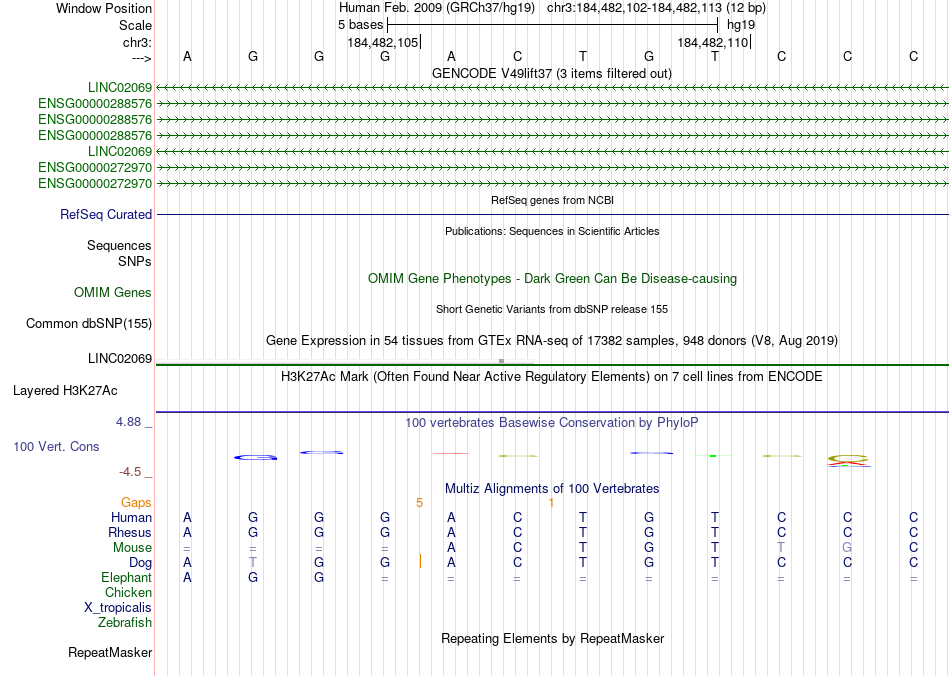This screenshot has width=950, height=676.
Task: Open the H3K27Ac Mark ENCODE title
Action: click(552, 377)
